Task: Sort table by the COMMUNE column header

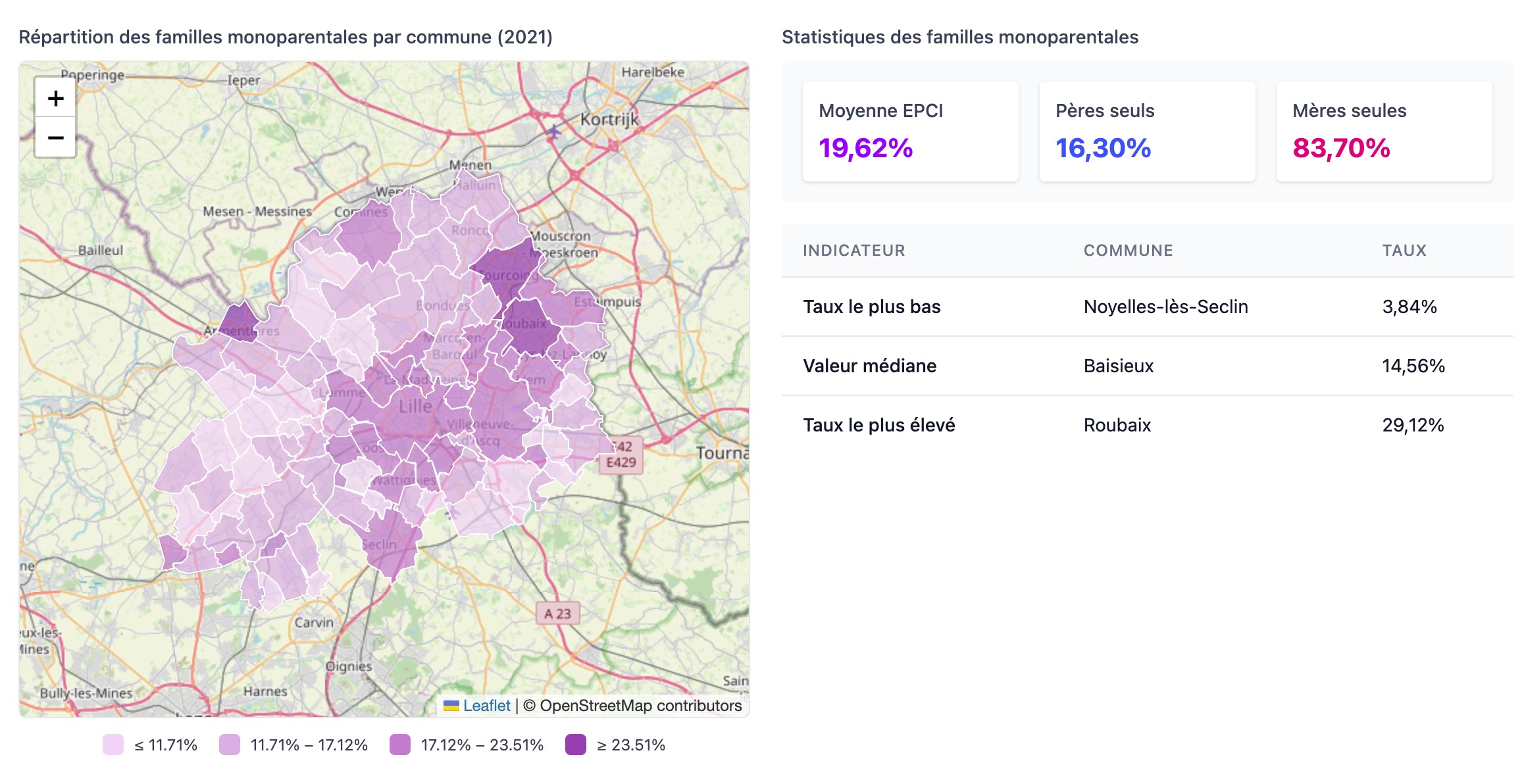Action: pyautogui.click(x=1128, y=250)
